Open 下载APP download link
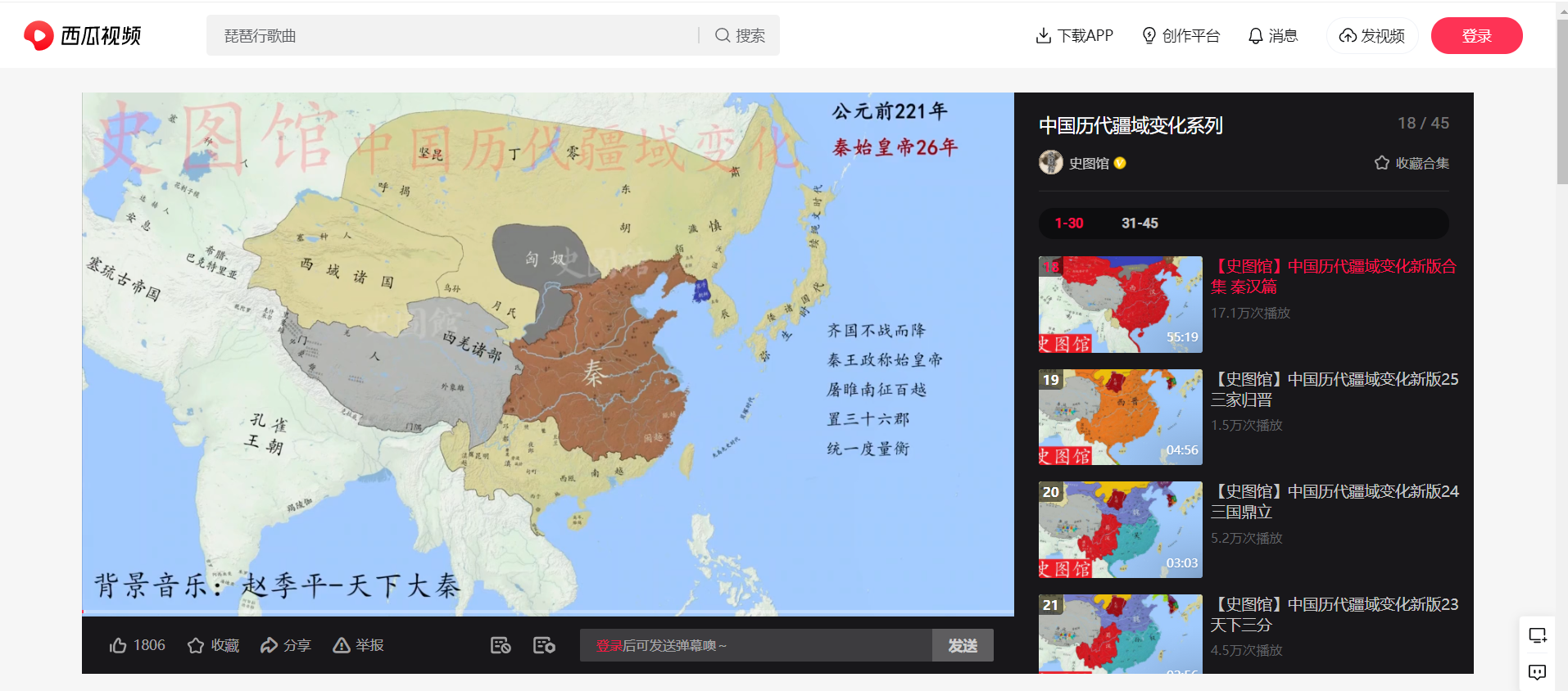Viewport: 1568px width, 691px height. [1074, 35]
